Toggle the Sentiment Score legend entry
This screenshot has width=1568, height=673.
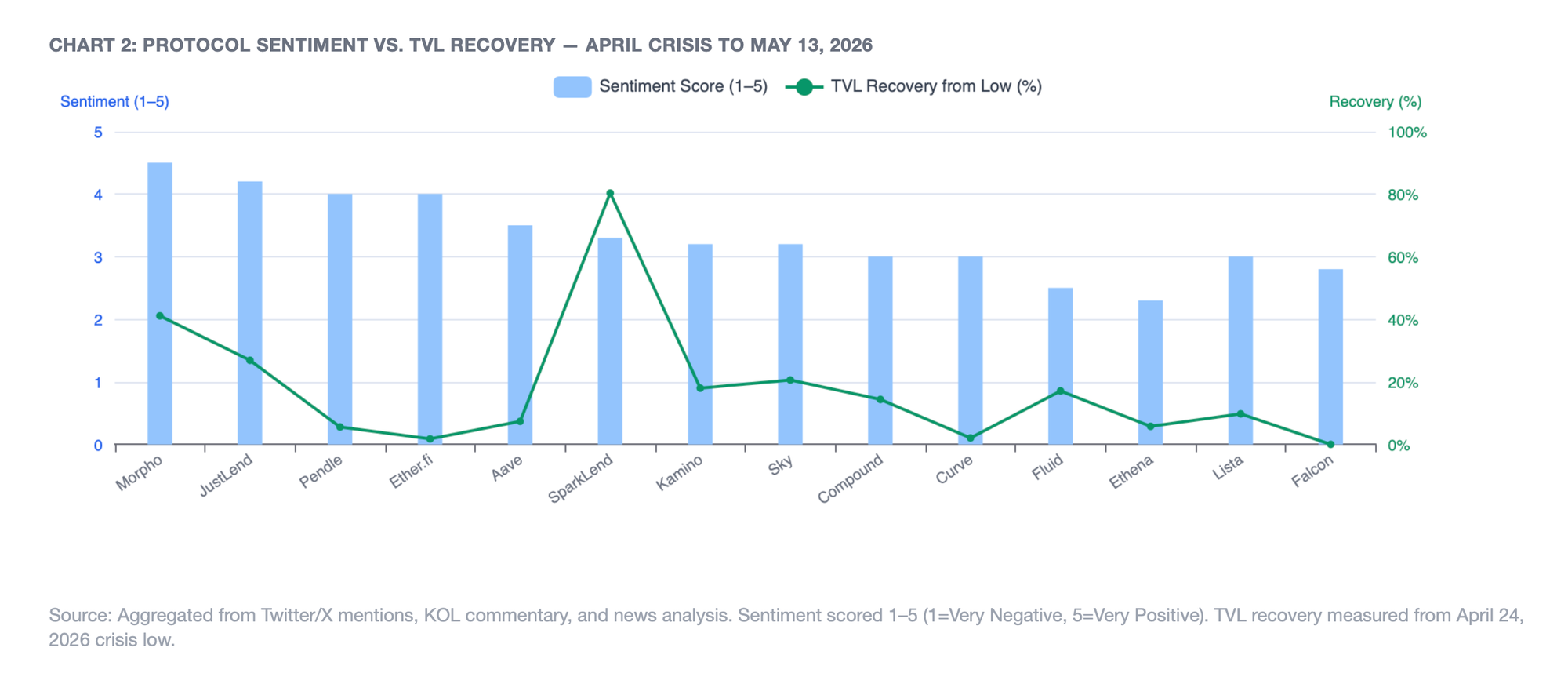[x=660, y=86]
